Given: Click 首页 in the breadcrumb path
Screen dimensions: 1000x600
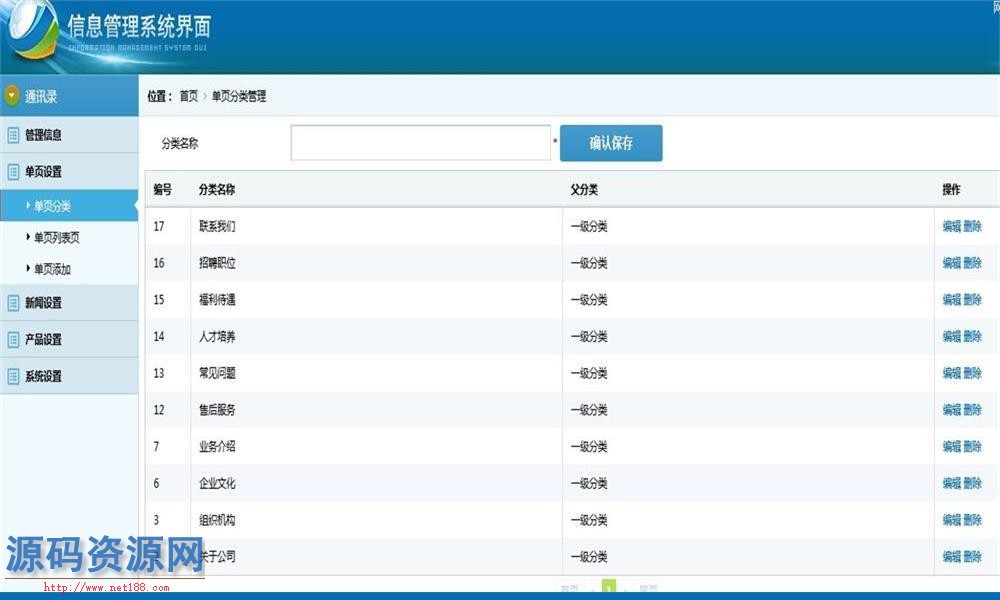Looking at the screenshot, I should point(188,97).
